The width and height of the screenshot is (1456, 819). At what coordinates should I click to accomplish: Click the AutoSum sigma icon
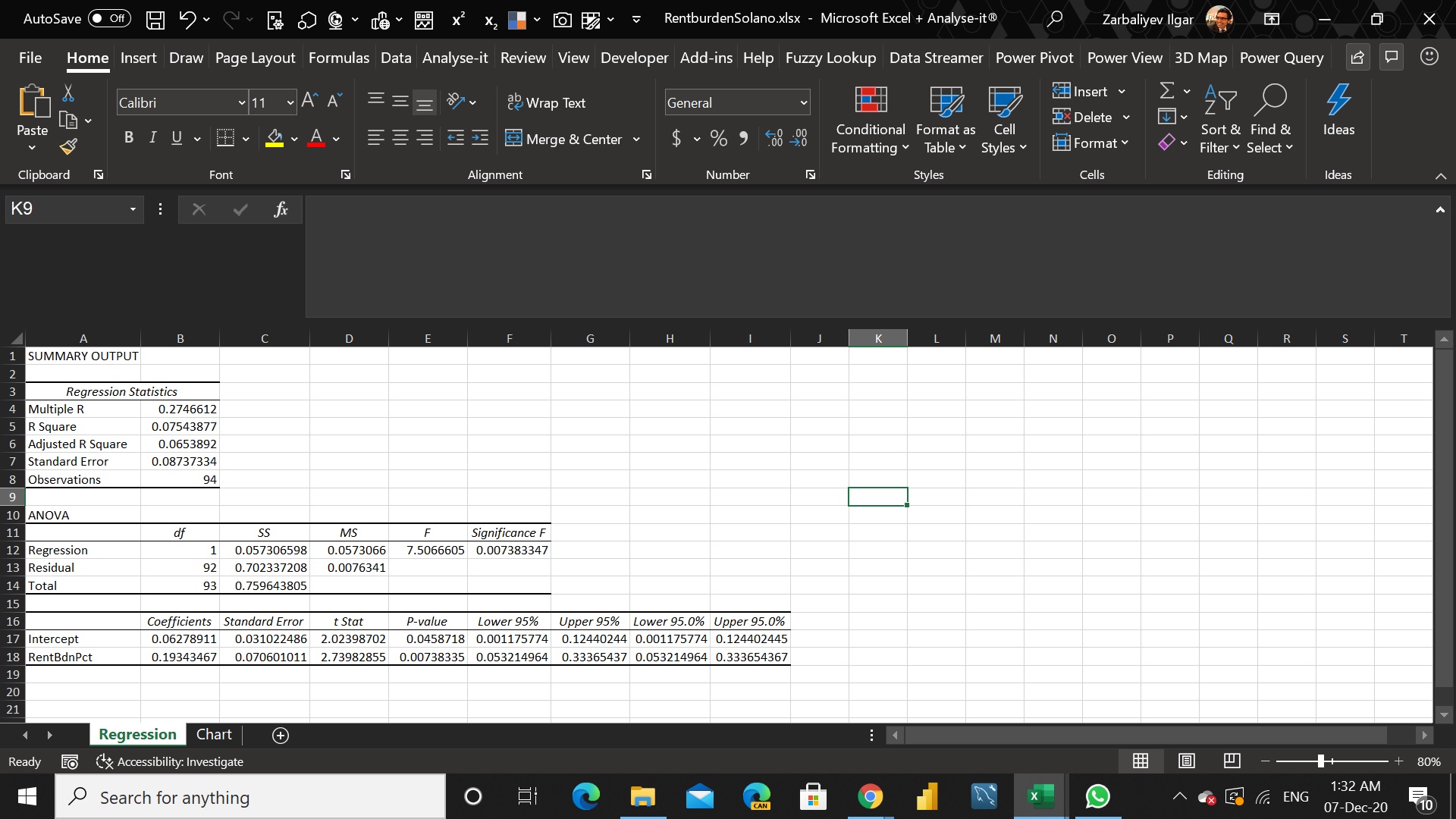pos(1167,91)
